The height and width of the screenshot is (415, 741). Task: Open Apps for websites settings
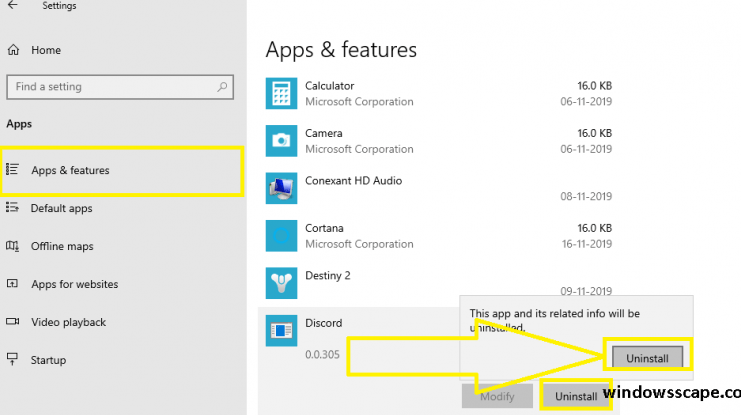[x=75, y=284]
